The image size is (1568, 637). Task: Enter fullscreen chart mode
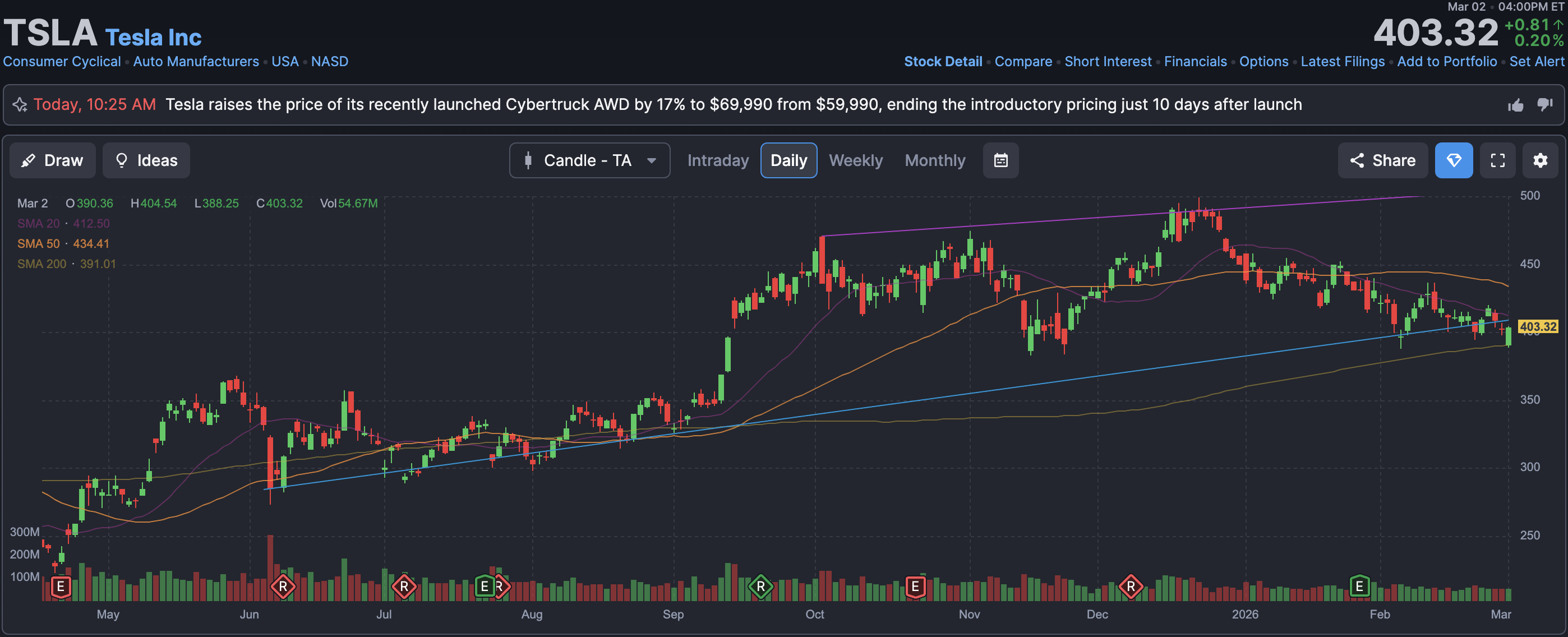pos(1497,160)
